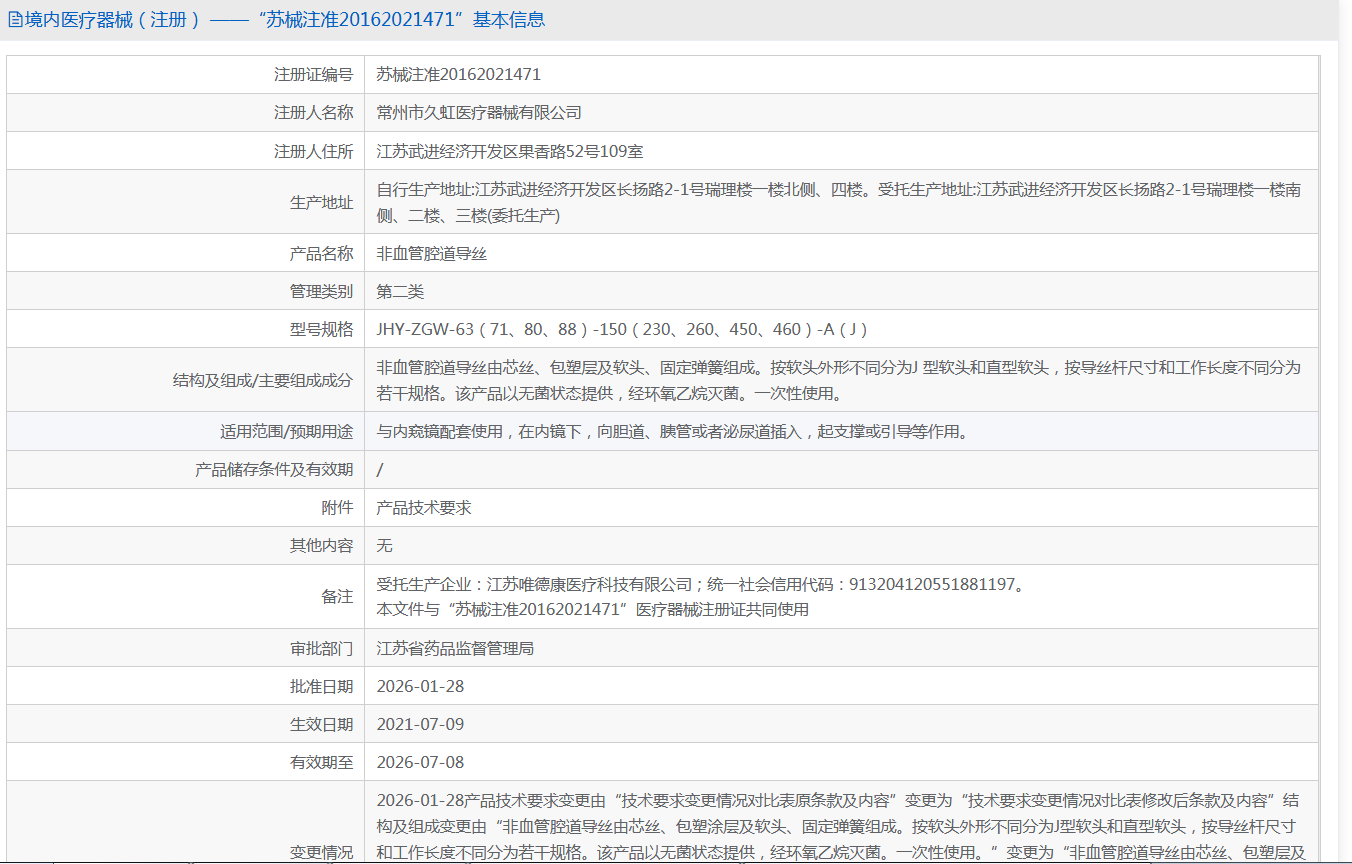Click the production address text starting 自行生产地址
1352x864 pixels.
coord(838,202)
